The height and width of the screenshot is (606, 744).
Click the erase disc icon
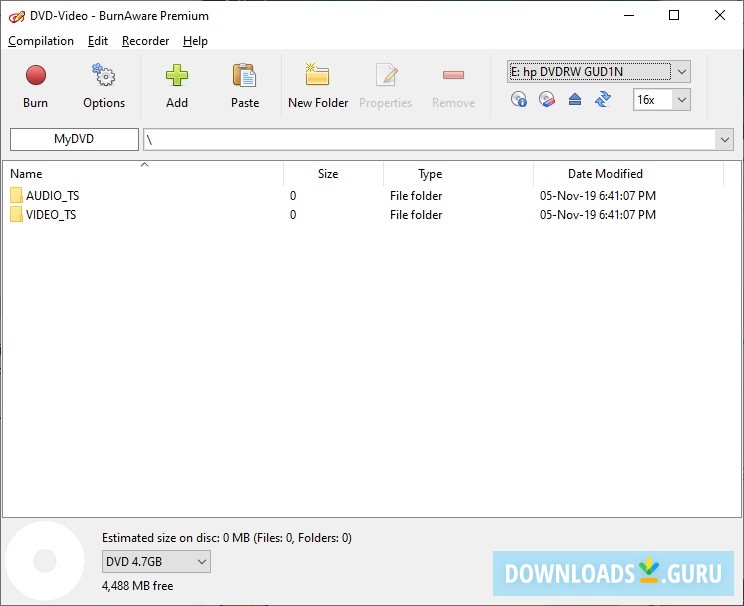[x=547, y=100]
